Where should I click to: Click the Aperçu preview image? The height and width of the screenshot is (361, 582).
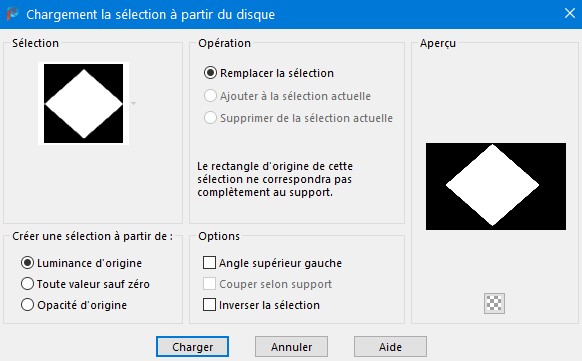pos(496,186)
